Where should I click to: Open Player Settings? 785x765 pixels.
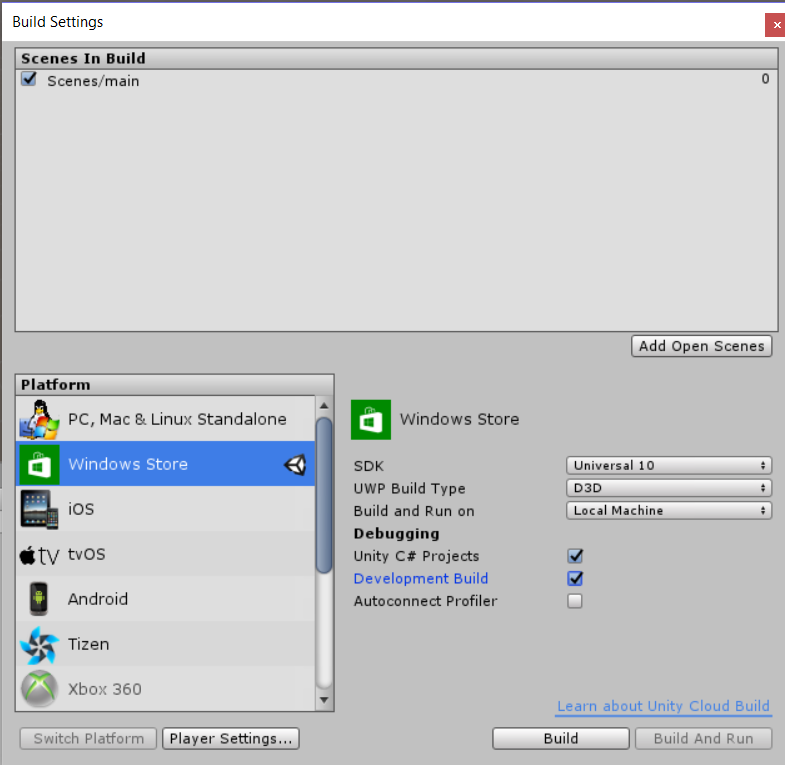click(x=231, y=738)
